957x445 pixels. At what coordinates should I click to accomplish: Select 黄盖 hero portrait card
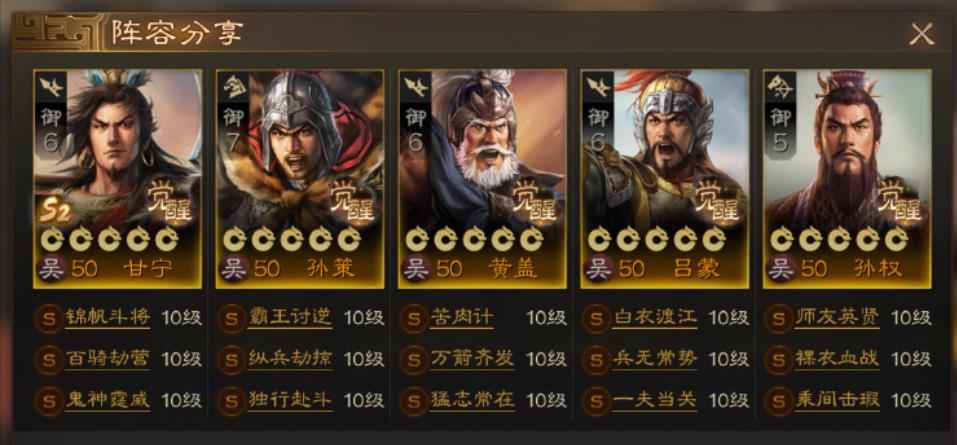click(x=482, y=179)
